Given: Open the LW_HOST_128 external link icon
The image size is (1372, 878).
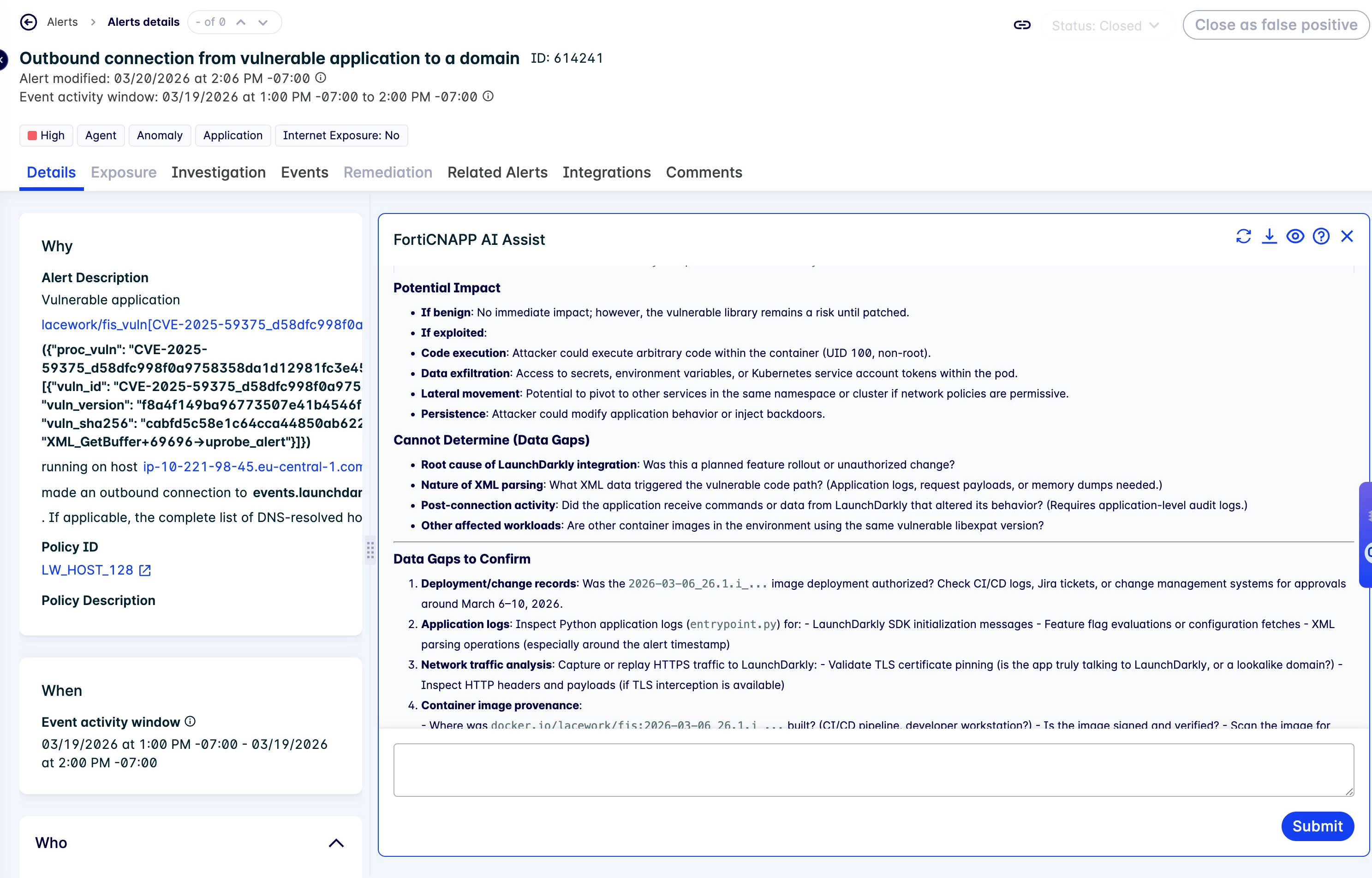Looking at the screenshot, I should pyautogui.click(x=145, y=570).
